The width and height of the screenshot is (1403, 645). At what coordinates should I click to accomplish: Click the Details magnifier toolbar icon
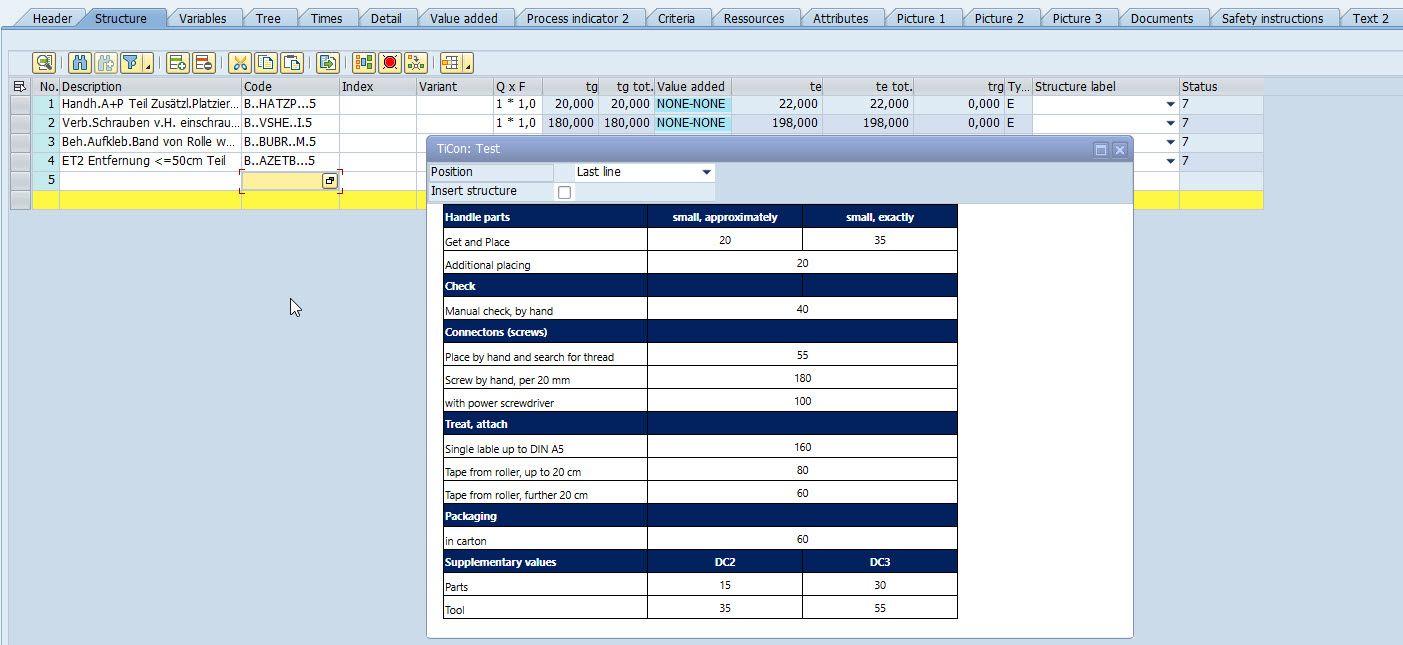[x=43, y=63]
